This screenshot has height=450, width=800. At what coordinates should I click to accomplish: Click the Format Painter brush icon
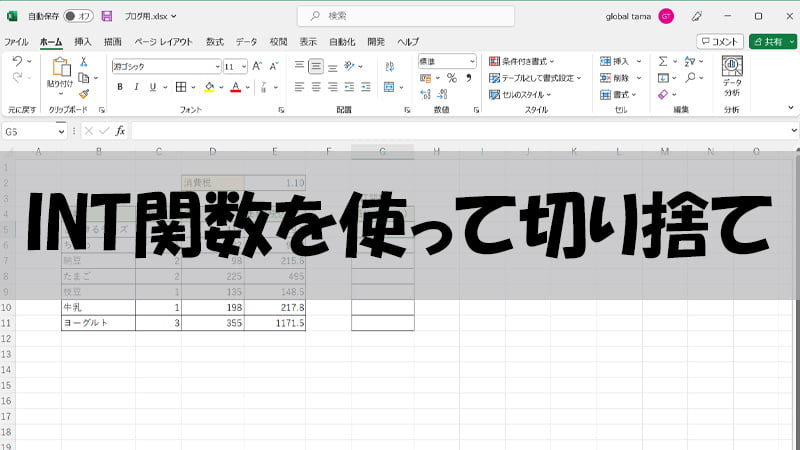[84, 94]
